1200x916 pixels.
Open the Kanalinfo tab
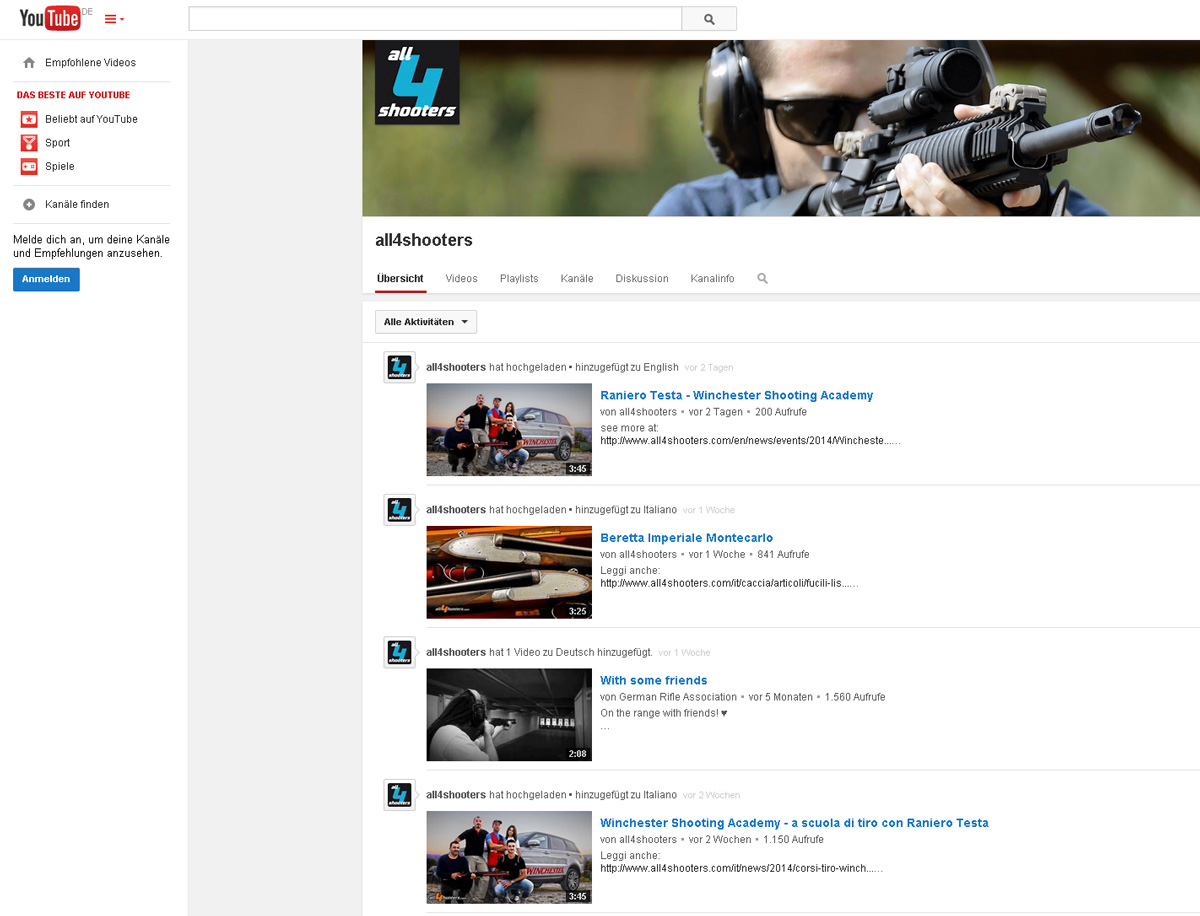712,279
